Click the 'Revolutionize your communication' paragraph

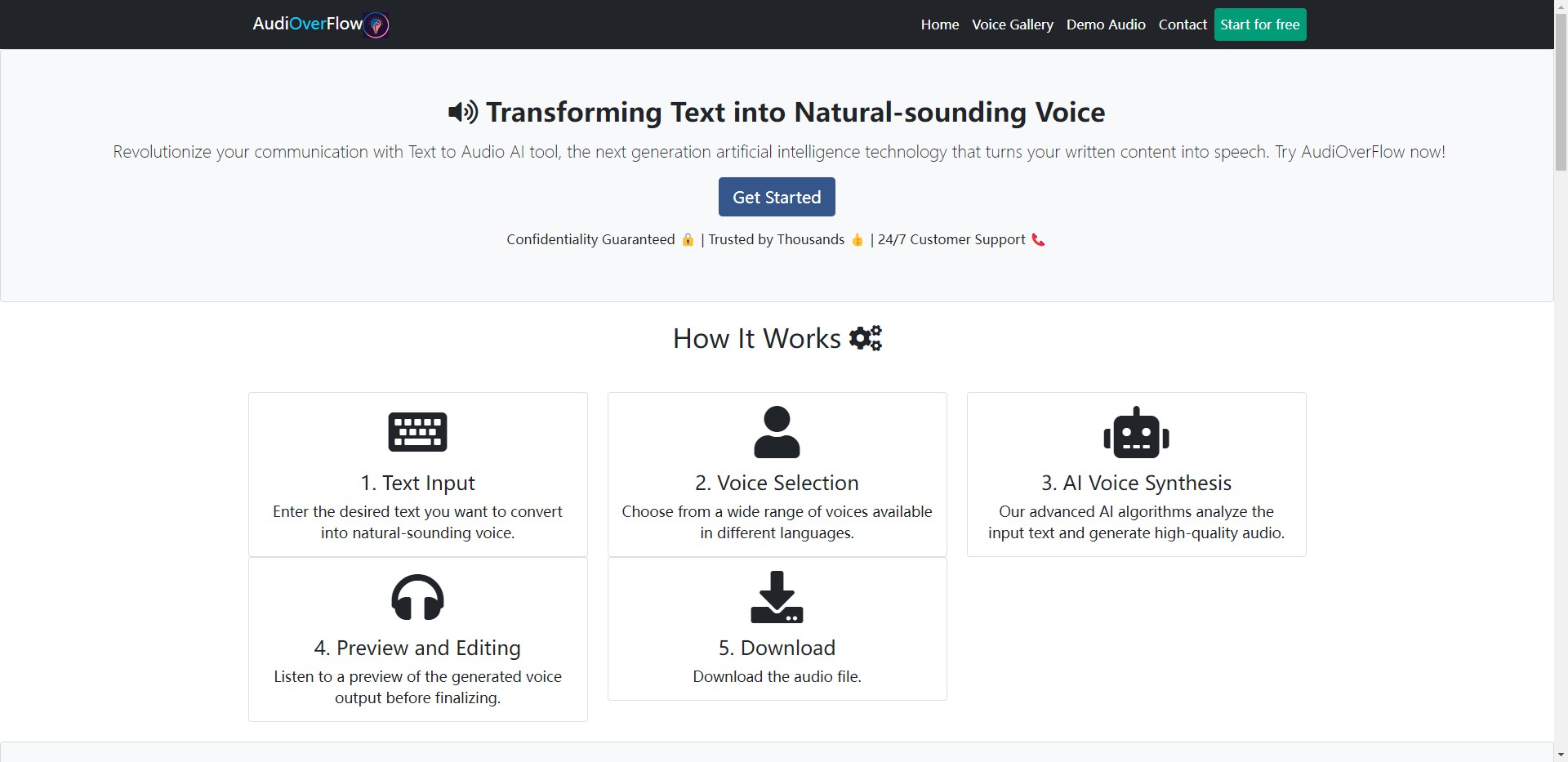pos(779,152)
